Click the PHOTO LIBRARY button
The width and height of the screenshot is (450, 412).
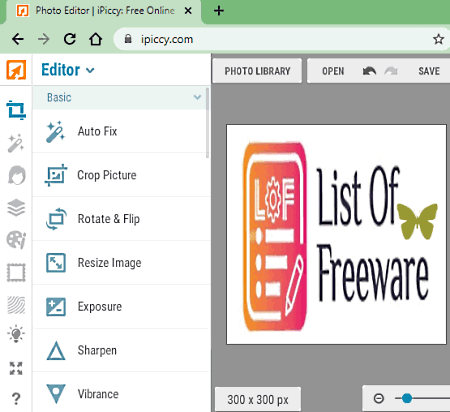(257, 71)
